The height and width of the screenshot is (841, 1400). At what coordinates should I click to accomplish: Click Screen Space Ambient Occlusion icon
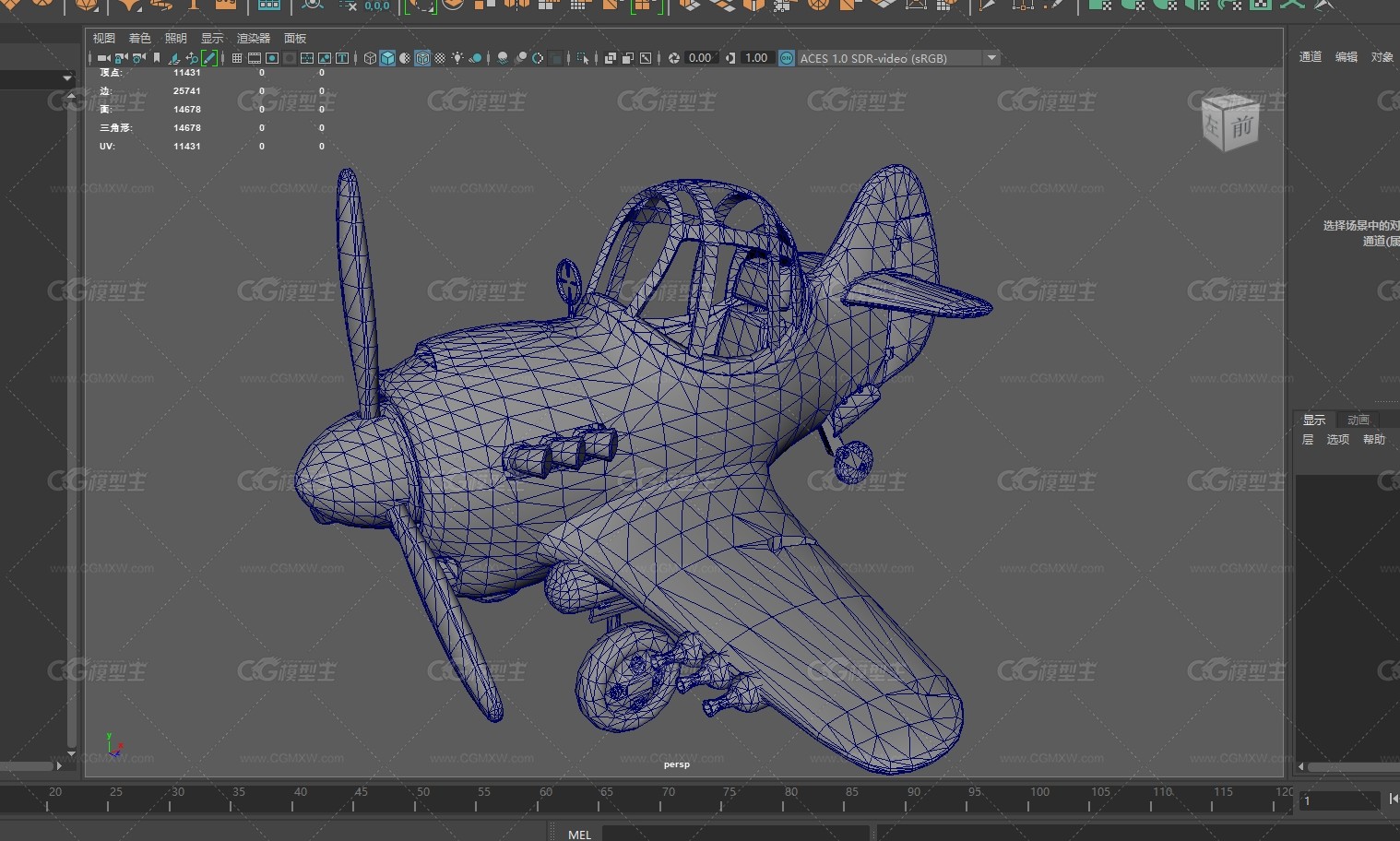(x=503, y=58)
